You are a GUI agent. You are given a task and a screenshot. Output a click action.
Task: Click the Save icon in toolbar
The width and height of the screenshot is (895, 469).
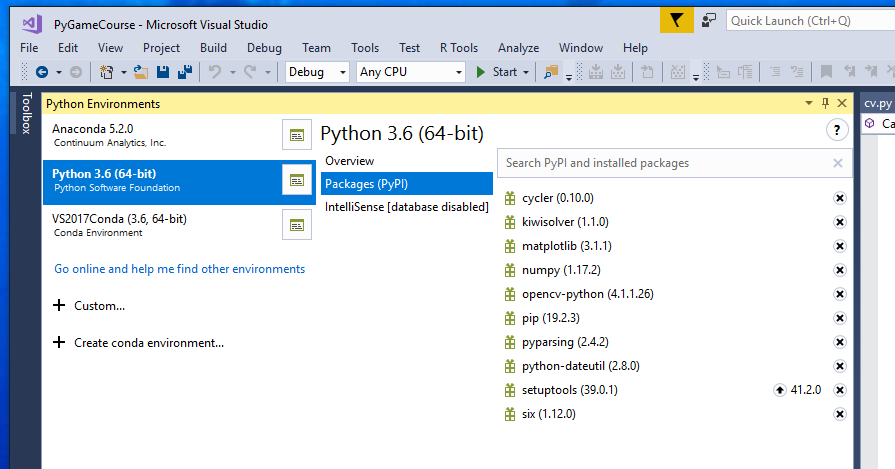click(163, 72)
